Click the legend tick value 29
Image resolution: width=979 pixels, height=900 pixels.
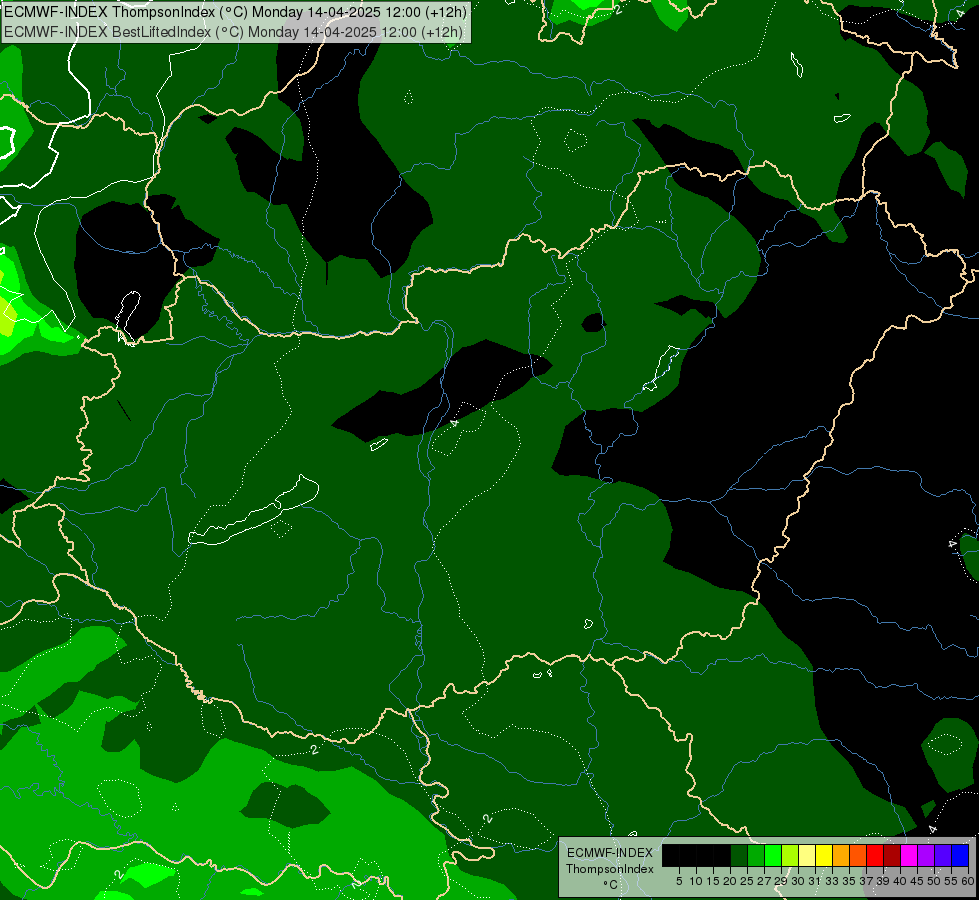click(x=781, y=881)
